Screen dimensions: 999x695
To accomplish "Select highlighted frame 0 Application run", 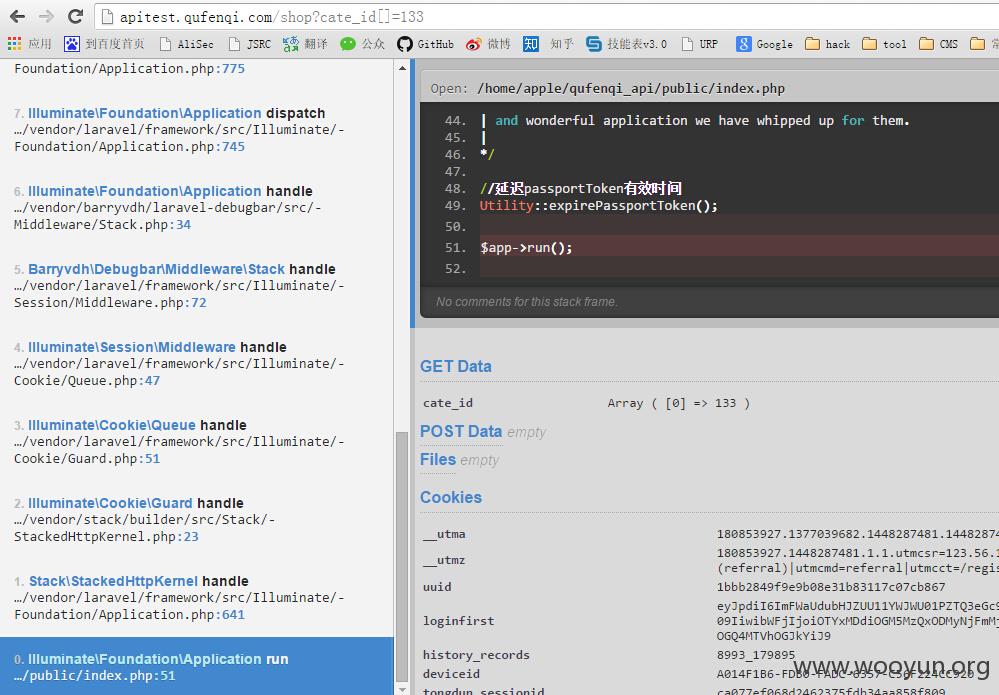I will 197,666.
